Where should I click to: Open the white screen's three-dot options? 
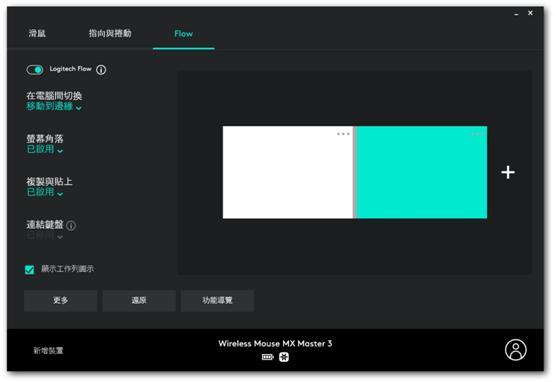[343, 134]
